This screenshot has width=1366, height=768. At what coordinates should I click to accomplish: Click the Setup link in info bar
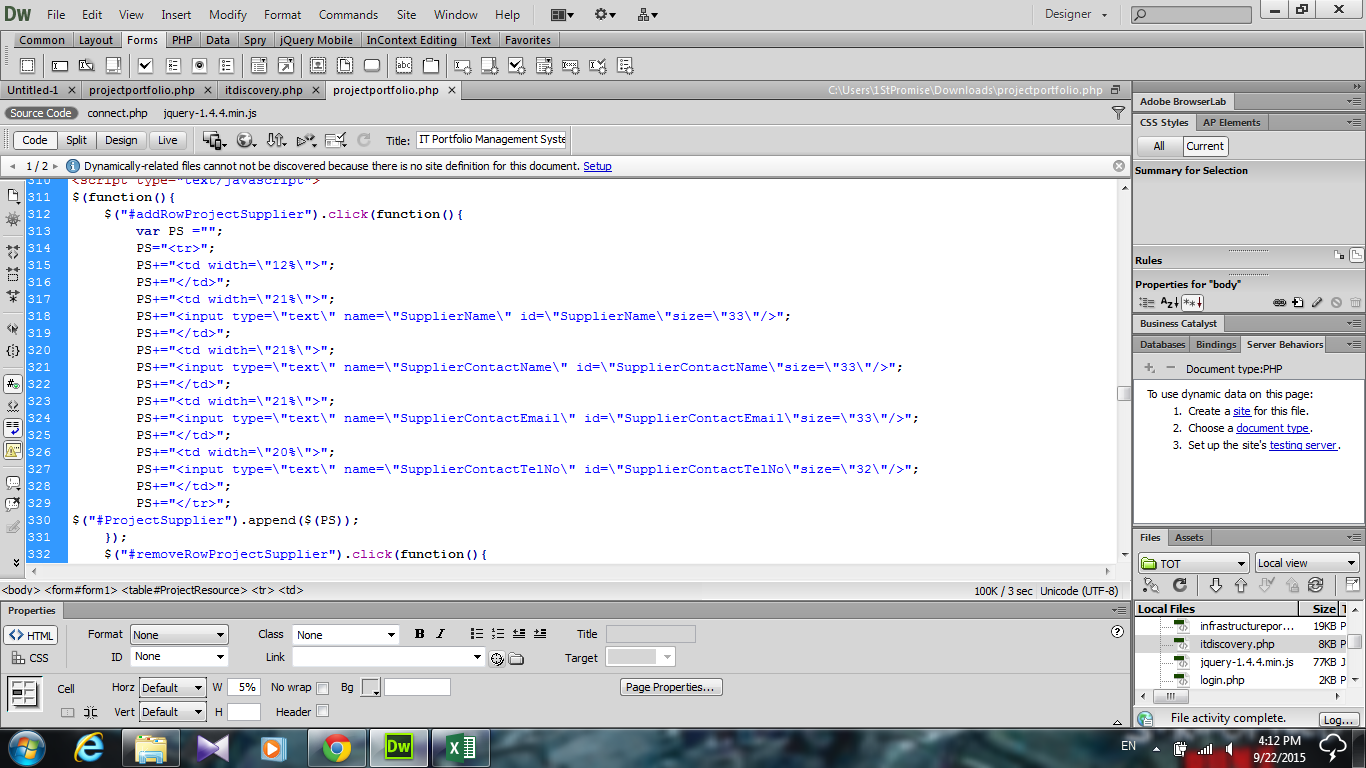click(x=597, y=166)
